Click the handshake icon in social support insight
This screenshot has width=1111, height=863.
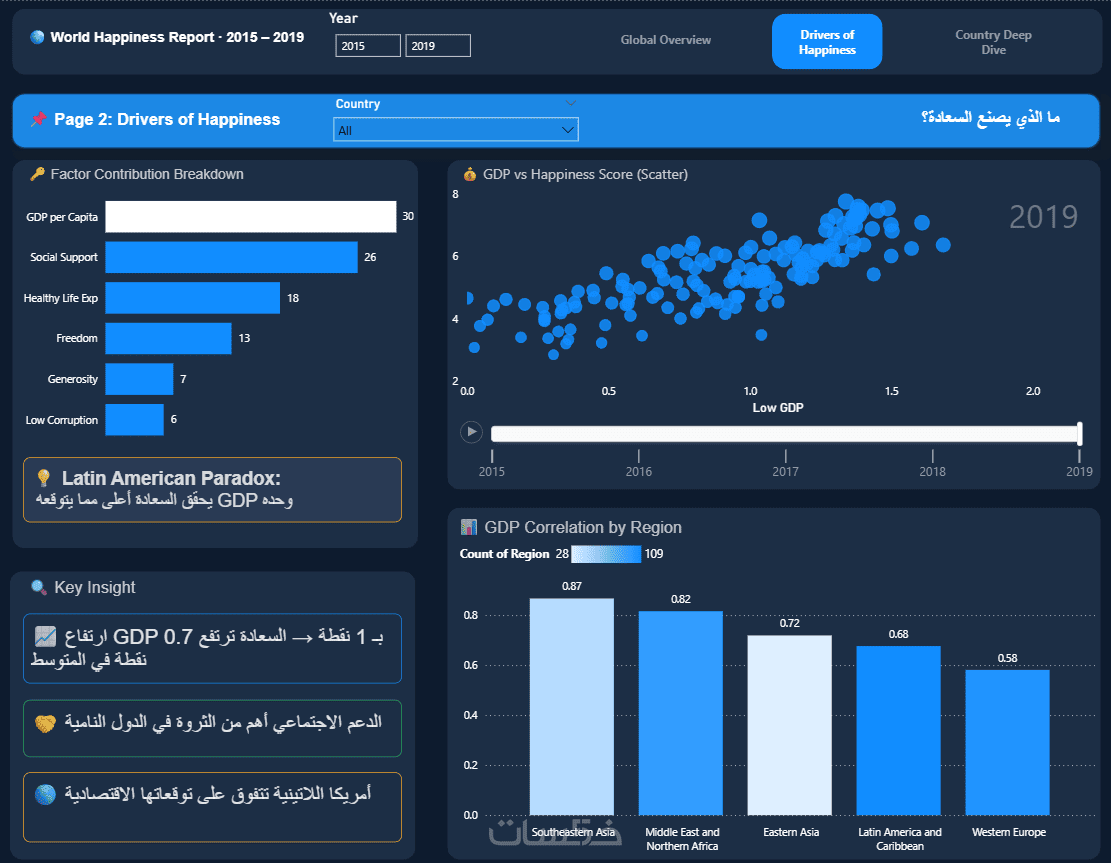click(x=45, y=723)
